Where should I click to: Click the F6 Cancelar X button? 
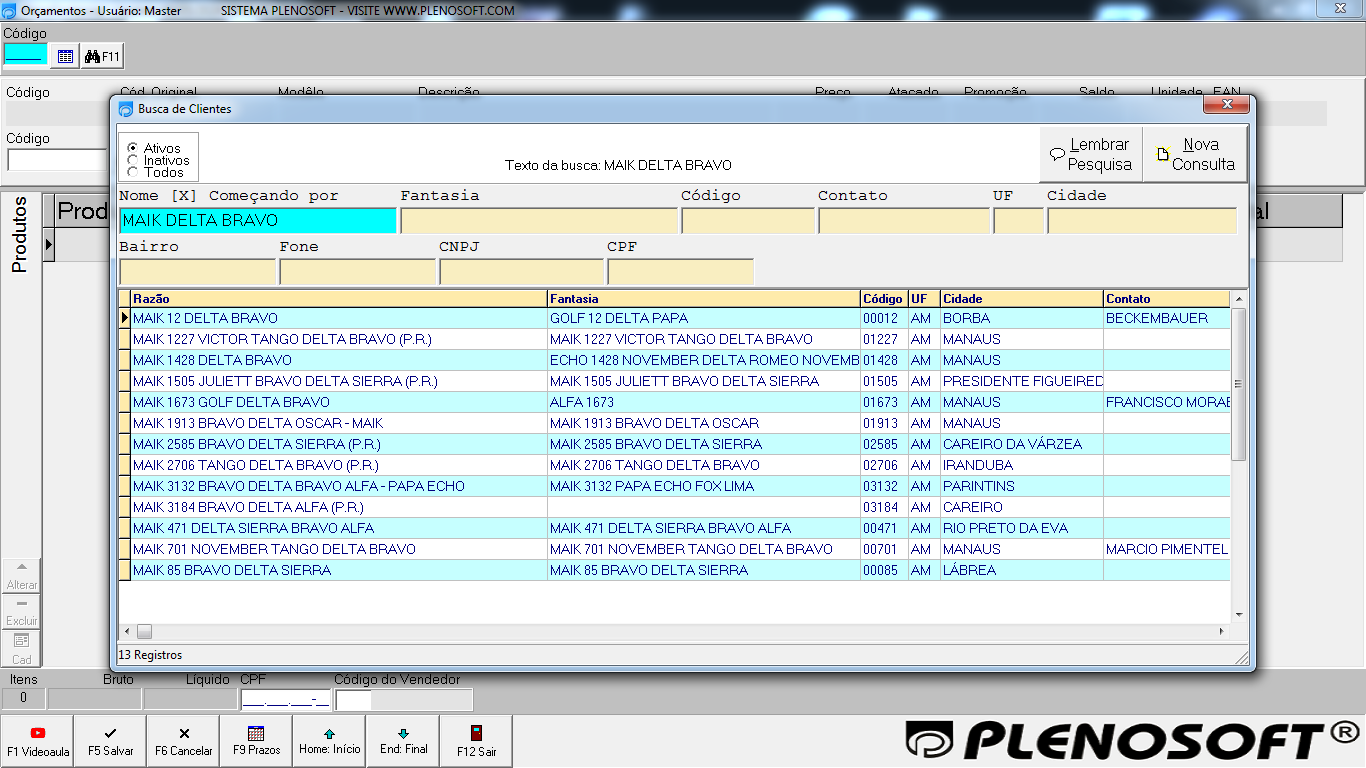184,741
